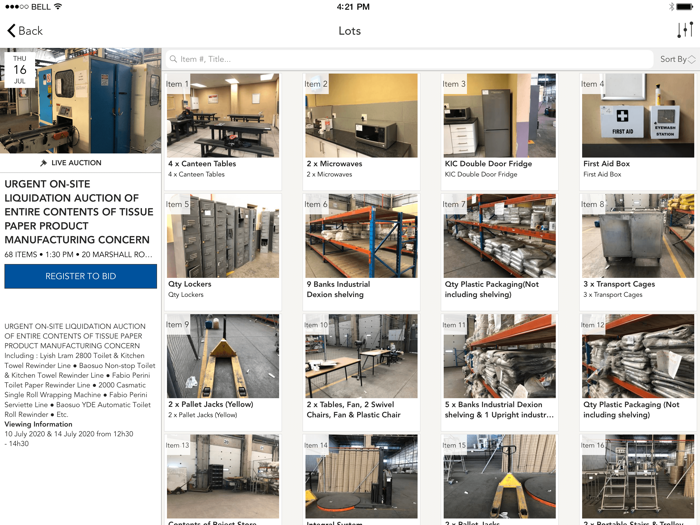
Task: Open the 4 x Canteen Tables thumbnail
Action: 223,116
